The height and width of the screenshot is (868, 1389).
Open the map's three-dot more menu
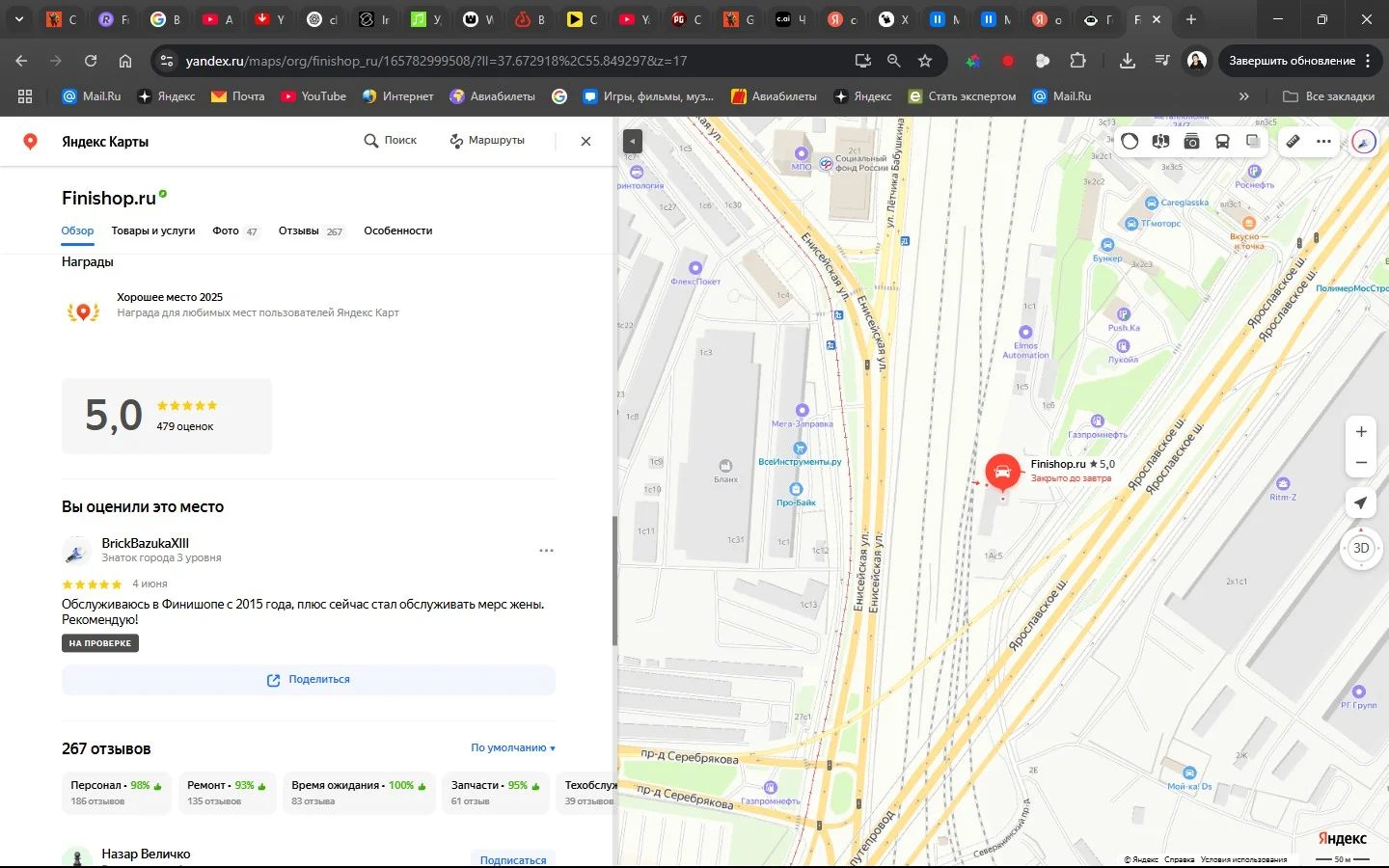[1324, 142]
